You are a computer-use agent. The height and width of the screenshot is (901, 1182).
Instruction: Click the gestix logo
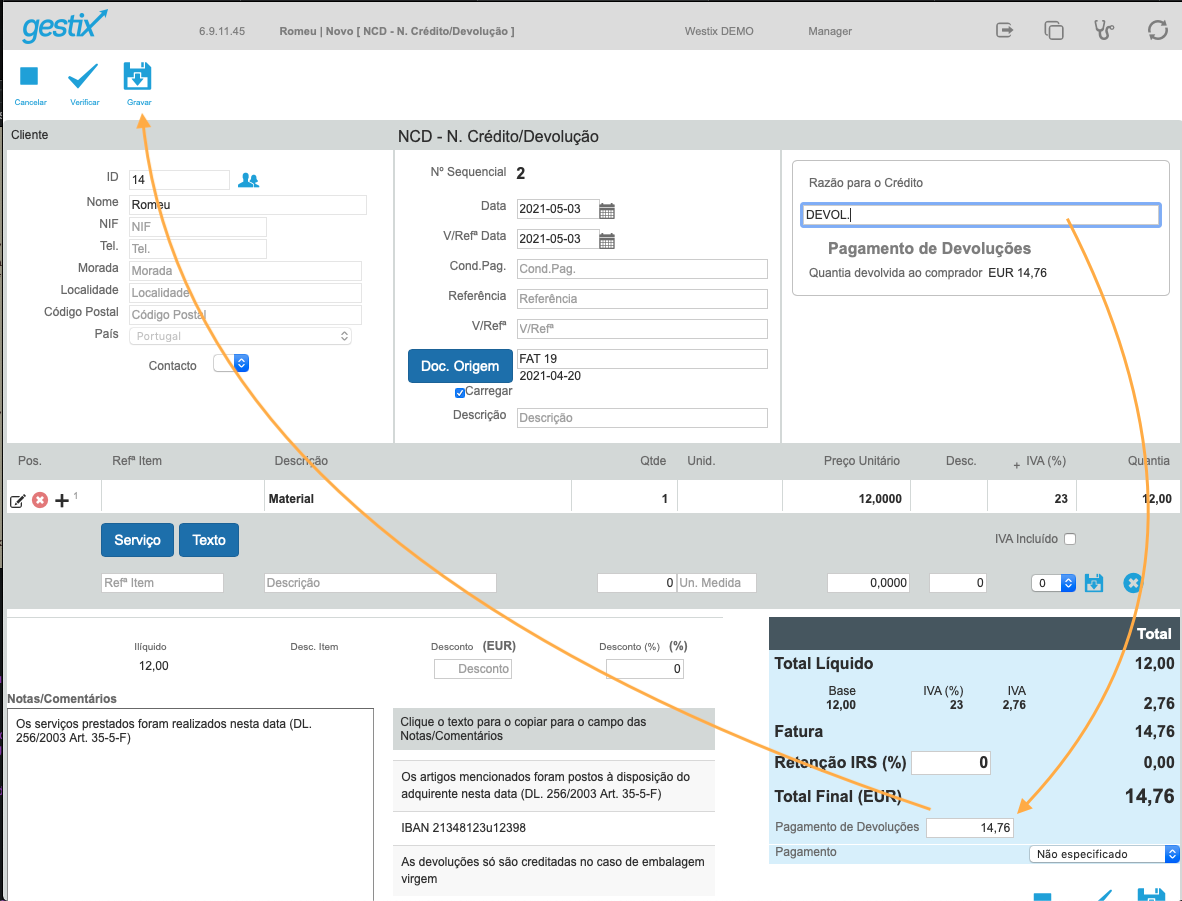point(65,26)
